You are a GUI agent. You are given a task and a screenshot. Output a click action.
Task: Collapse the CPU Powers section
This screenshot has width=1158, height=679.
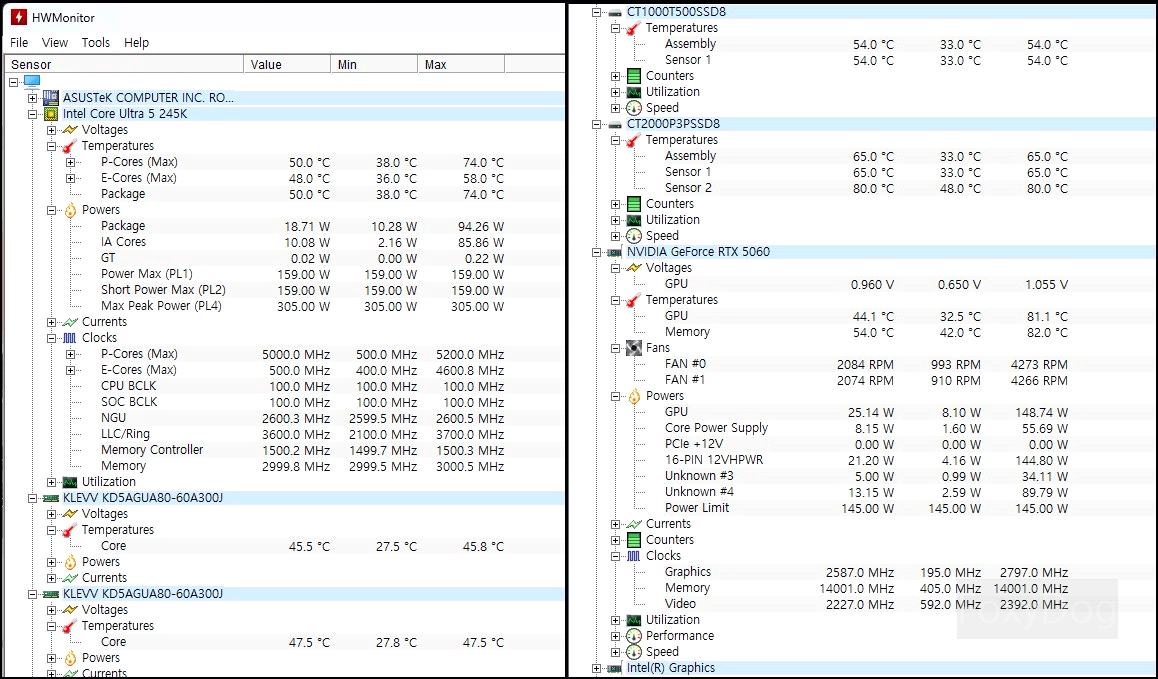51,211
